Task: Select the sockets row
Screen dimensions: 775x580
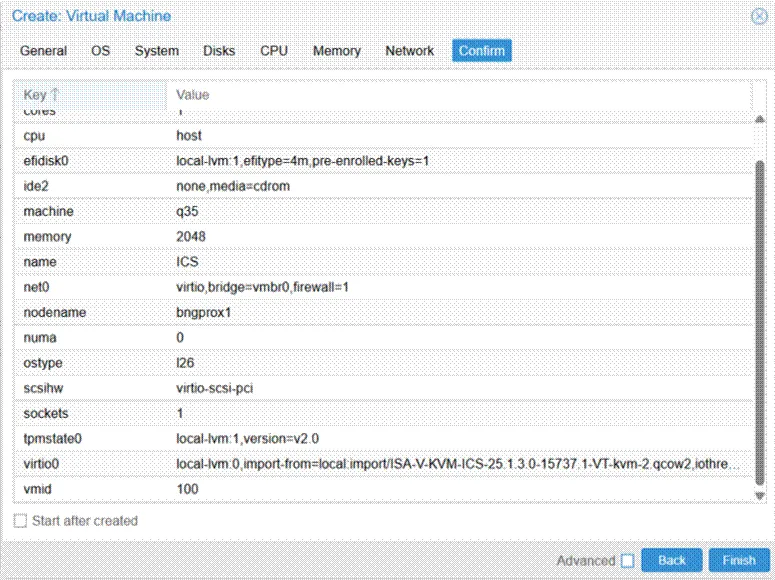Action: tap(383, 413)
